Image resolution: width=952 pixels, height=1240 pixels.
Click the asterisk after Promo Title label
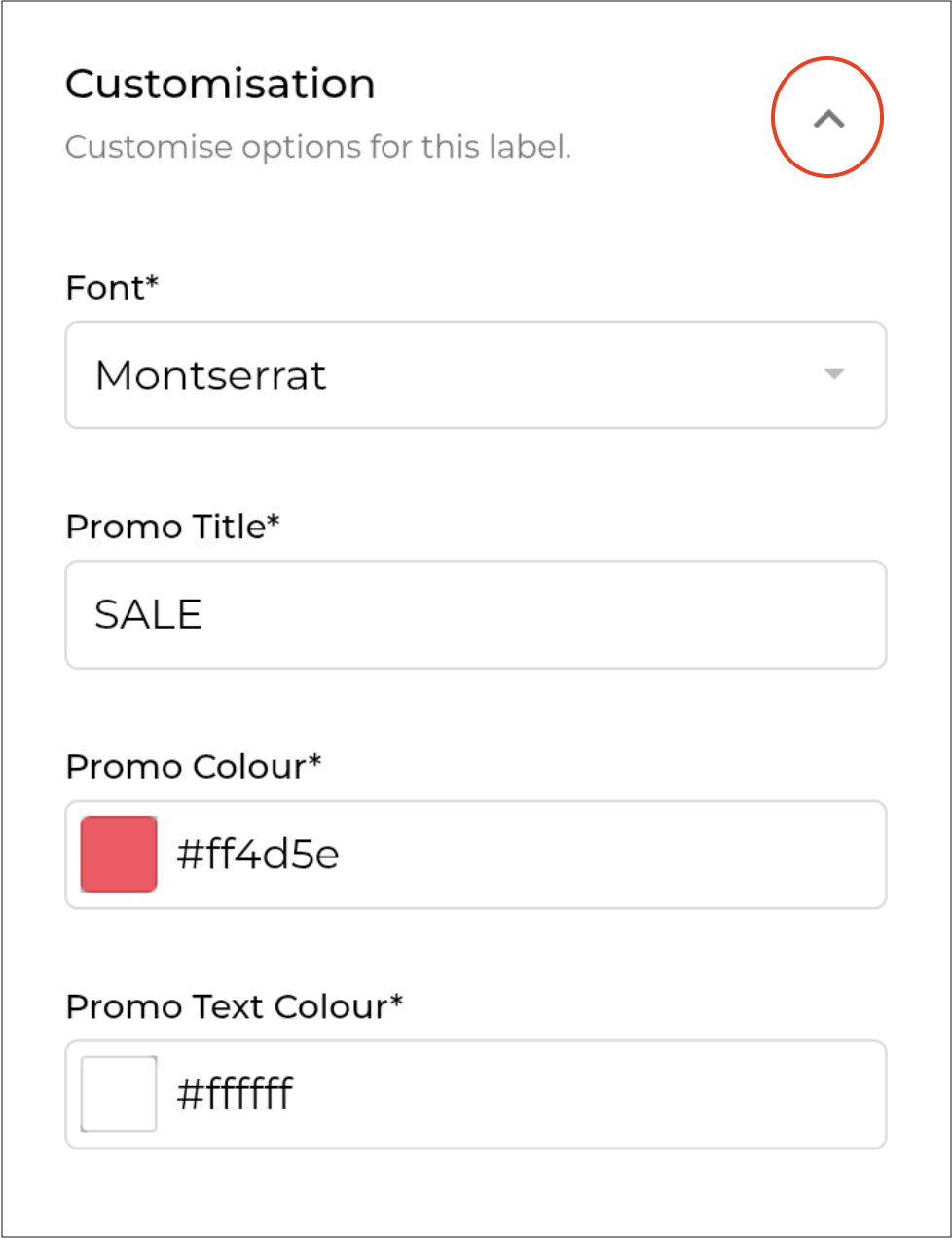point(274,521)
